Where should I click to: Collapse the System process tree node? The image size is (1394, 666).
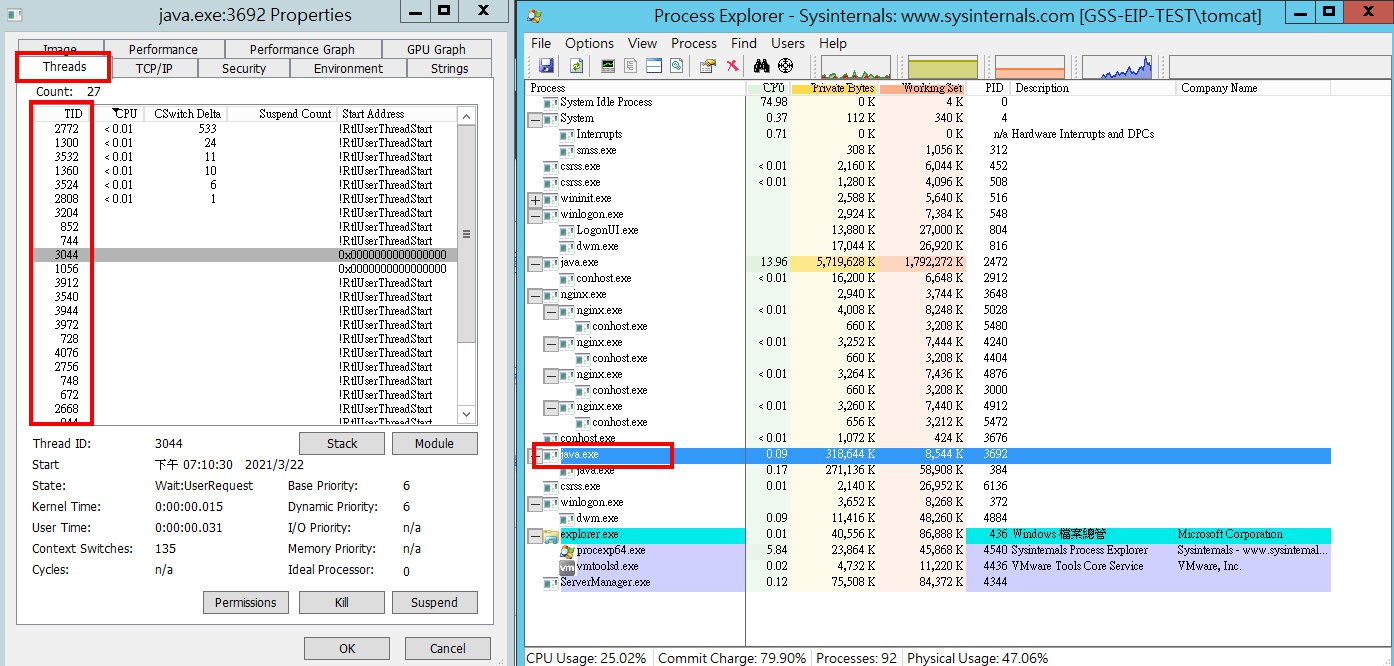pos(535,119)
